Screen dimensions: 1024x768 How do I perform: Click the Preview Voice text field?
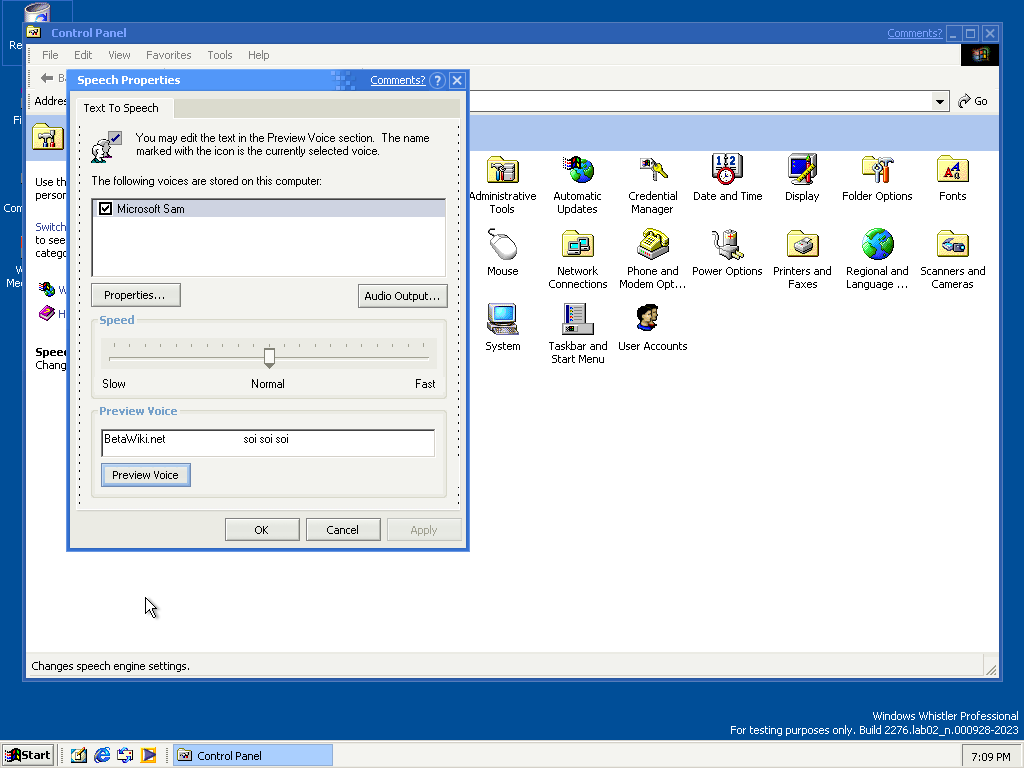[x=268, y=442]
